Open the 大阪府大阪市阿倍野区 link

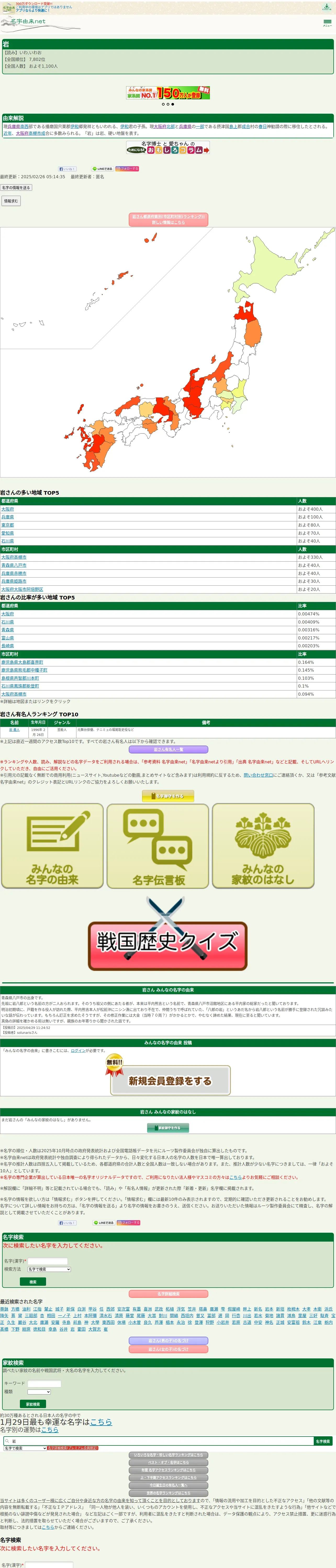click(x=22, y=589)
